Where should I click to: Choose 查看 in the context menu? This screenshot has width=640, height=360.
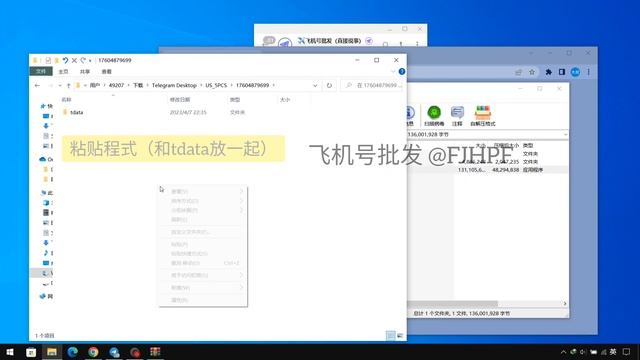pyautogui.click(x=203, y=191)
